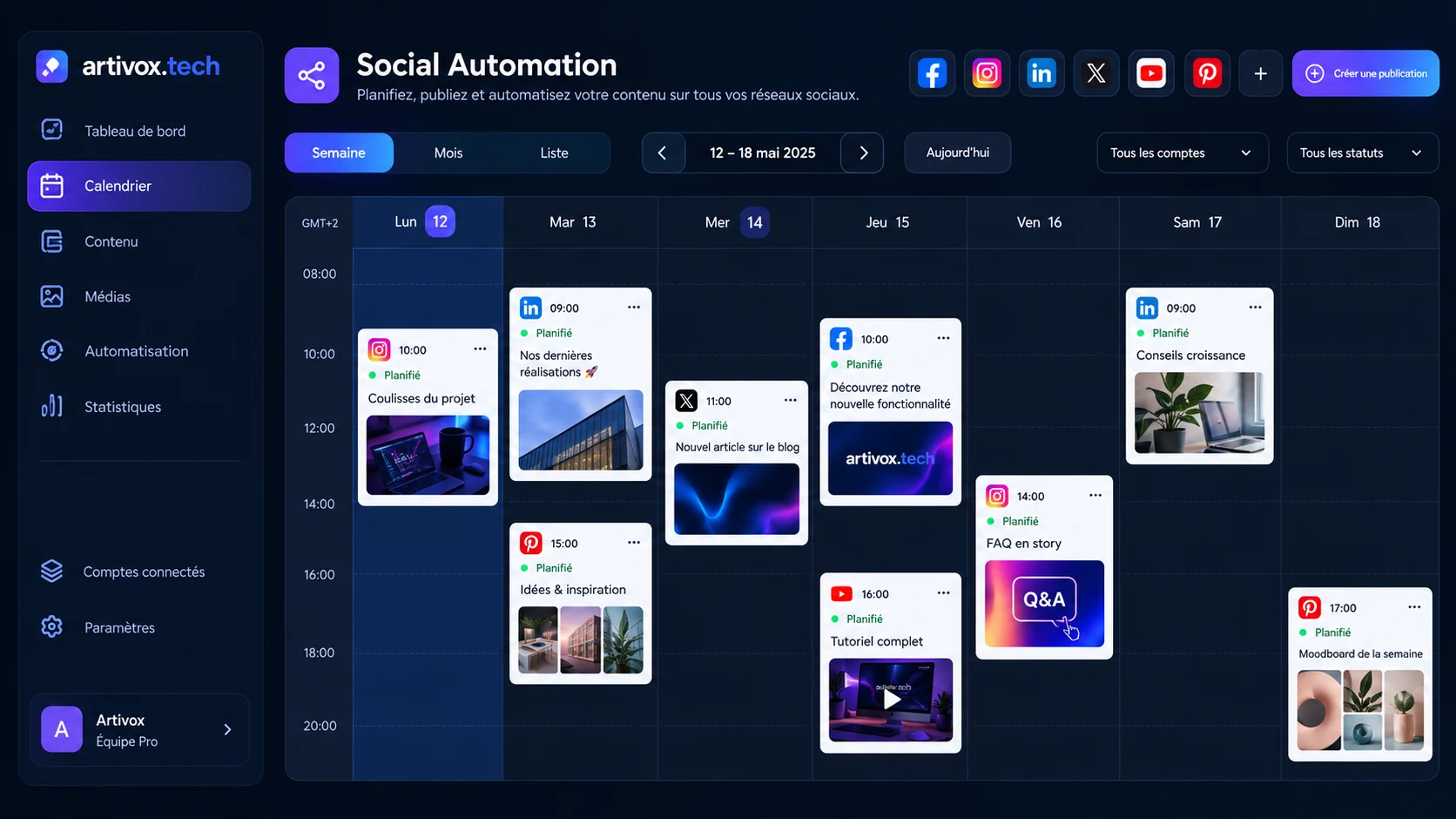Open options menu of Idées & inspiration post
Screen dimensions: 1456x819
tap(634, 542)
